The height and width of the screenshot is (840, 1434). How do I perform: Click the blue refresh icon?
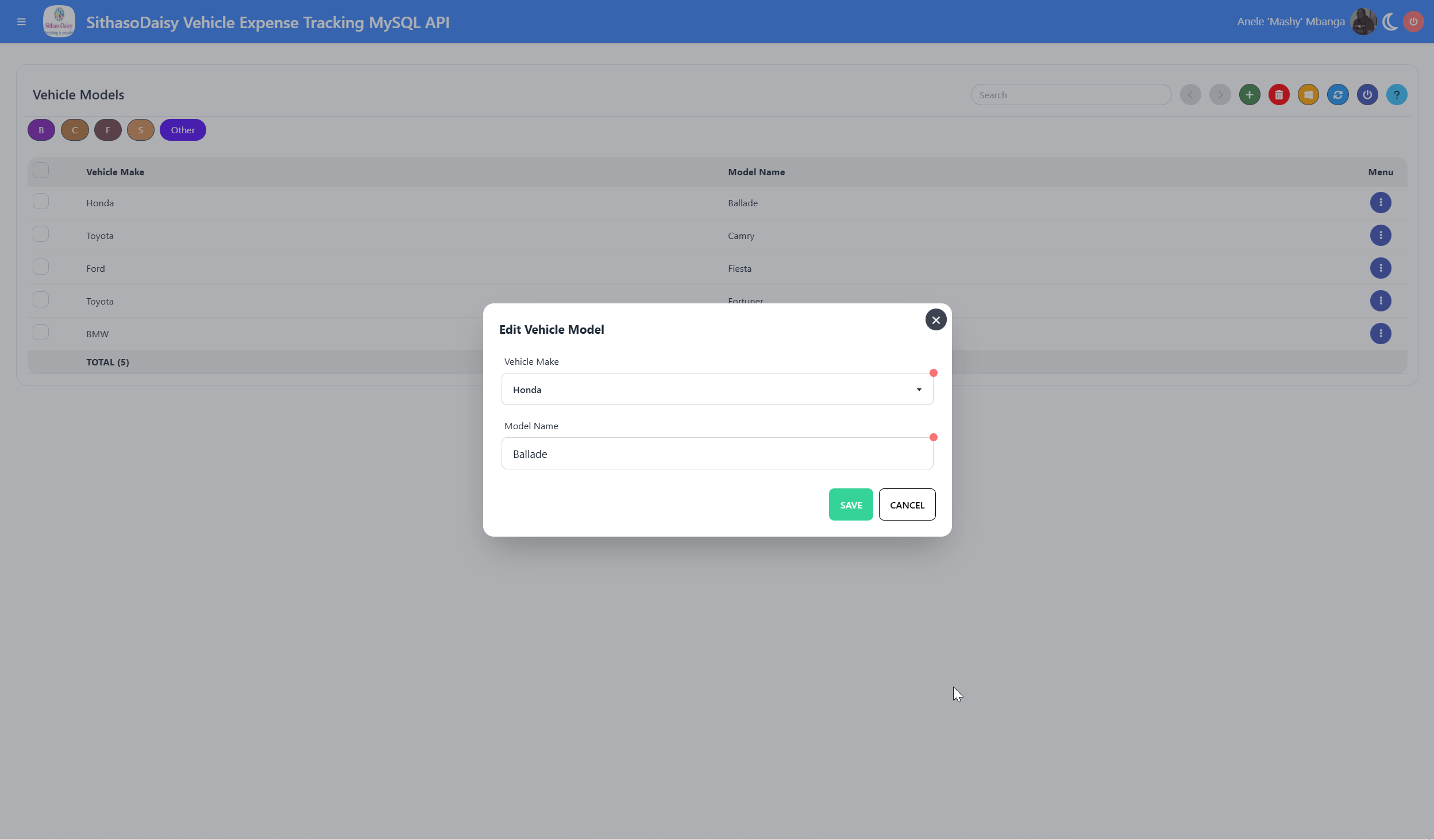tap(1337, 95)
